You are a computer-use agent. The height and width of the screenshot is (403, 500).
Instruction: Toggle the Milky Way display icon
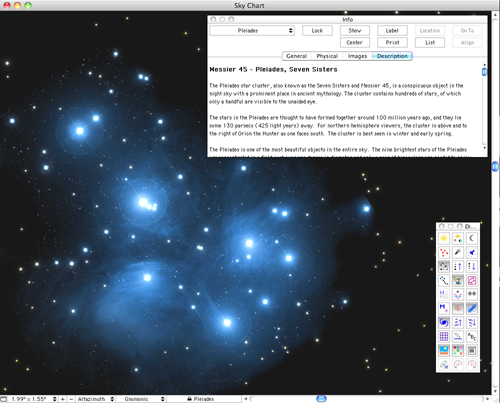click(x=472, y=308)
